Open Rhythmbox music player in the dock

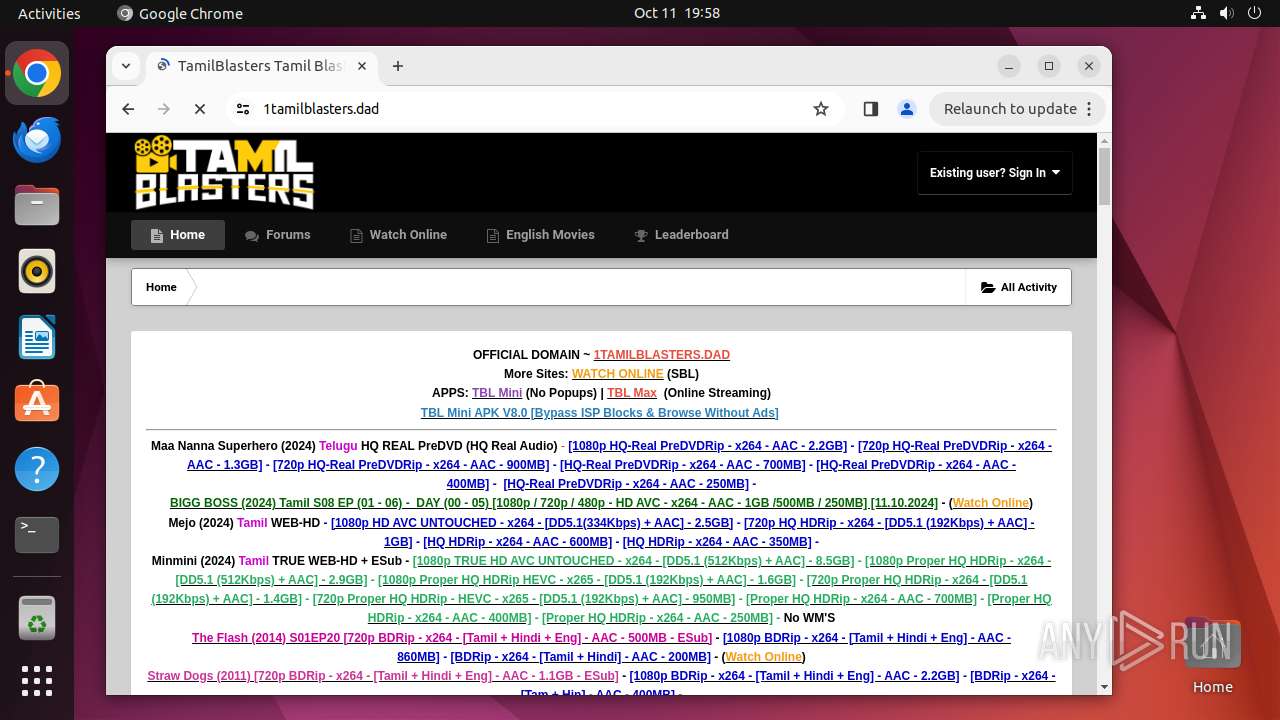click(x=37, y=271)
